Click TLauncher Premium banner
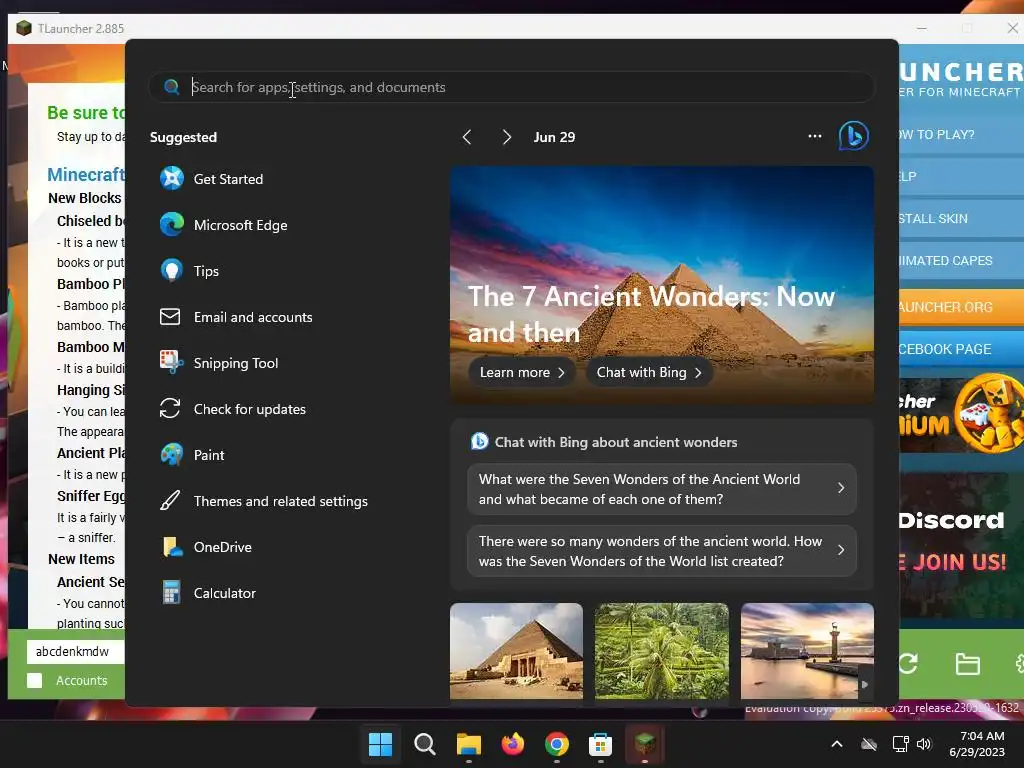The width and height of the screenshot is (1024, 768). tap(961, 414)
